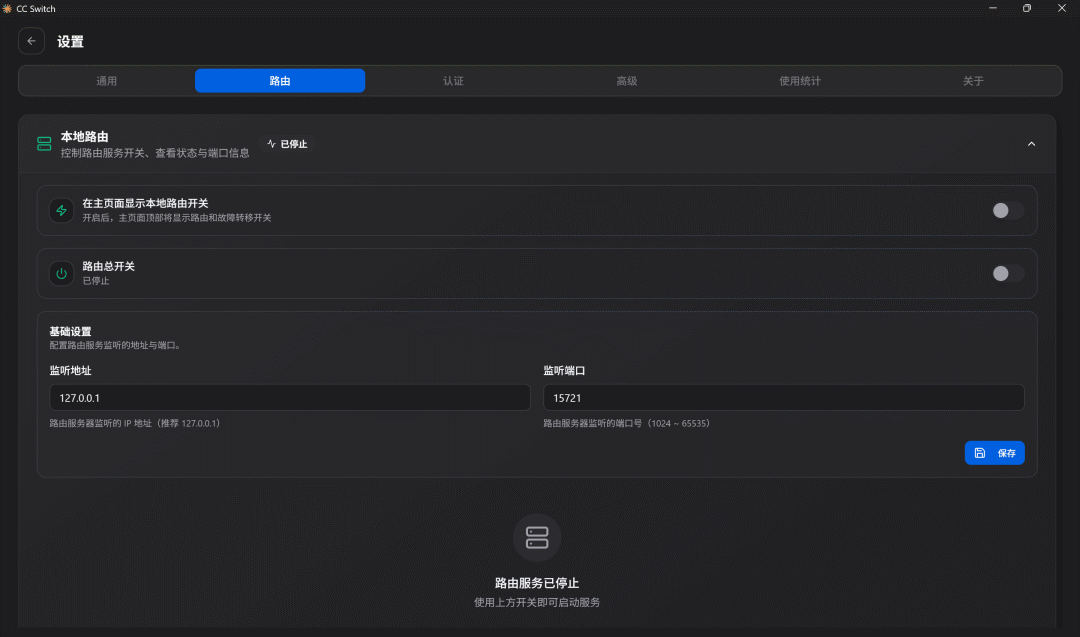The image size is (1080, 637).
Task: Click the CC Switch app icon in title bar
Action: (x=7, y=8)
